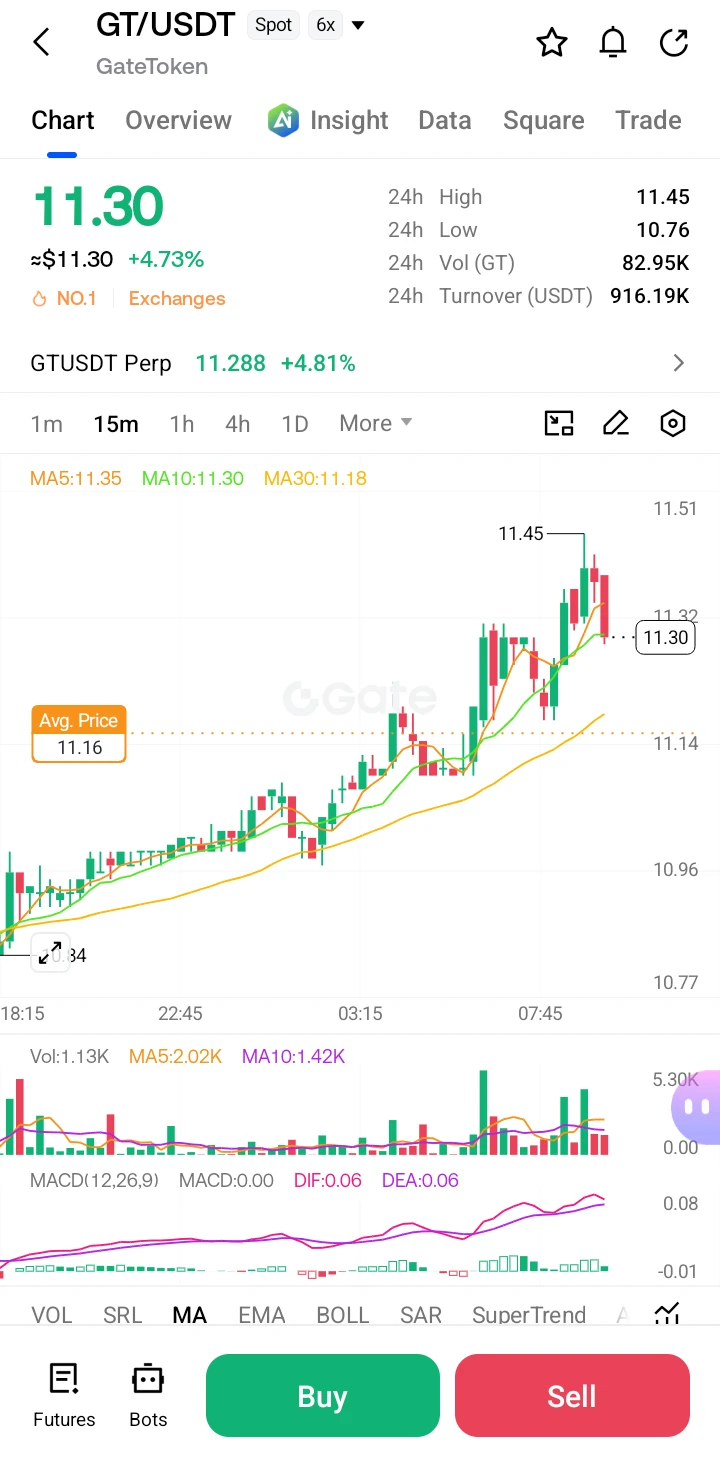
Task: Switch to the Overview tab
Action: (178, 120)
